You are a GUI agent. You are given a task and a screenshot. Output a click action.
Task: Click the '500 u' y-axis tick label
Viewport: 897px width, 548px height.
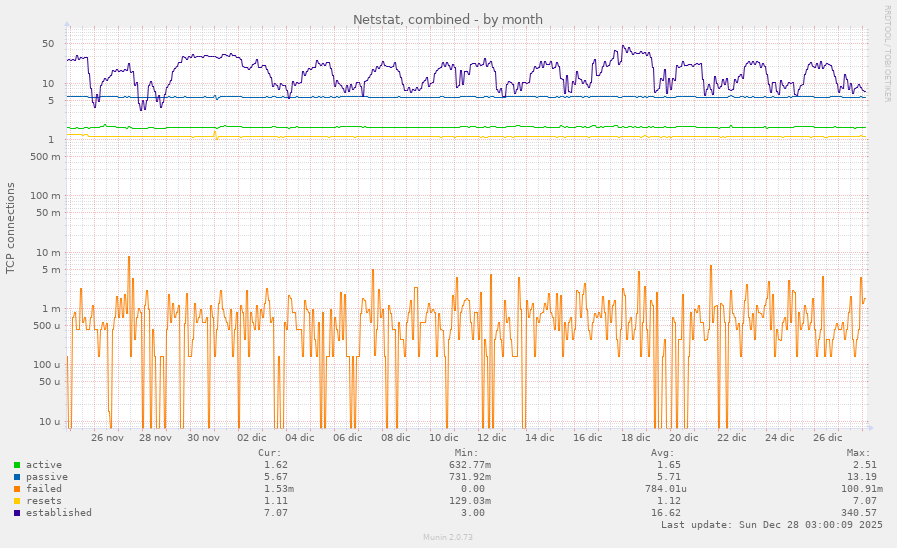46,325
